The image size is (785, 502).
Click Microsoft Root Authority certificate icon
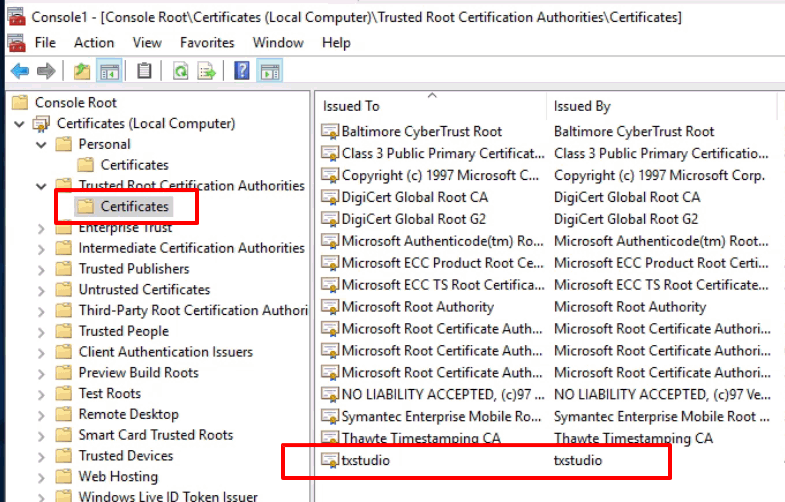(x=330, y=307)
